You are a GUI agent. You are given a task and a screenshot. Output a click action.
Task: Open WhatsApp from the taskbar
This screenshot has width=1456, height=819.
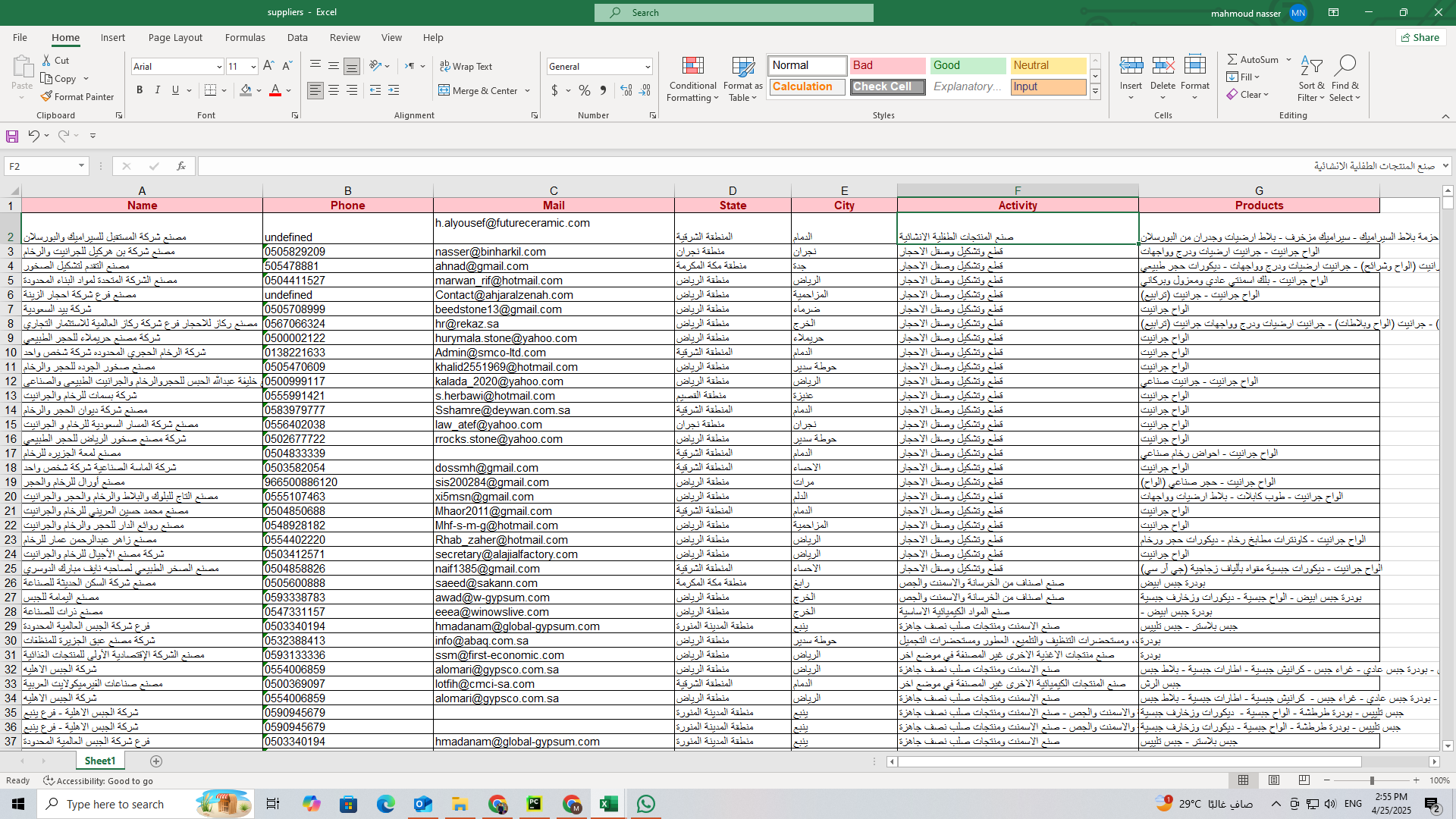tap(645, 804)
